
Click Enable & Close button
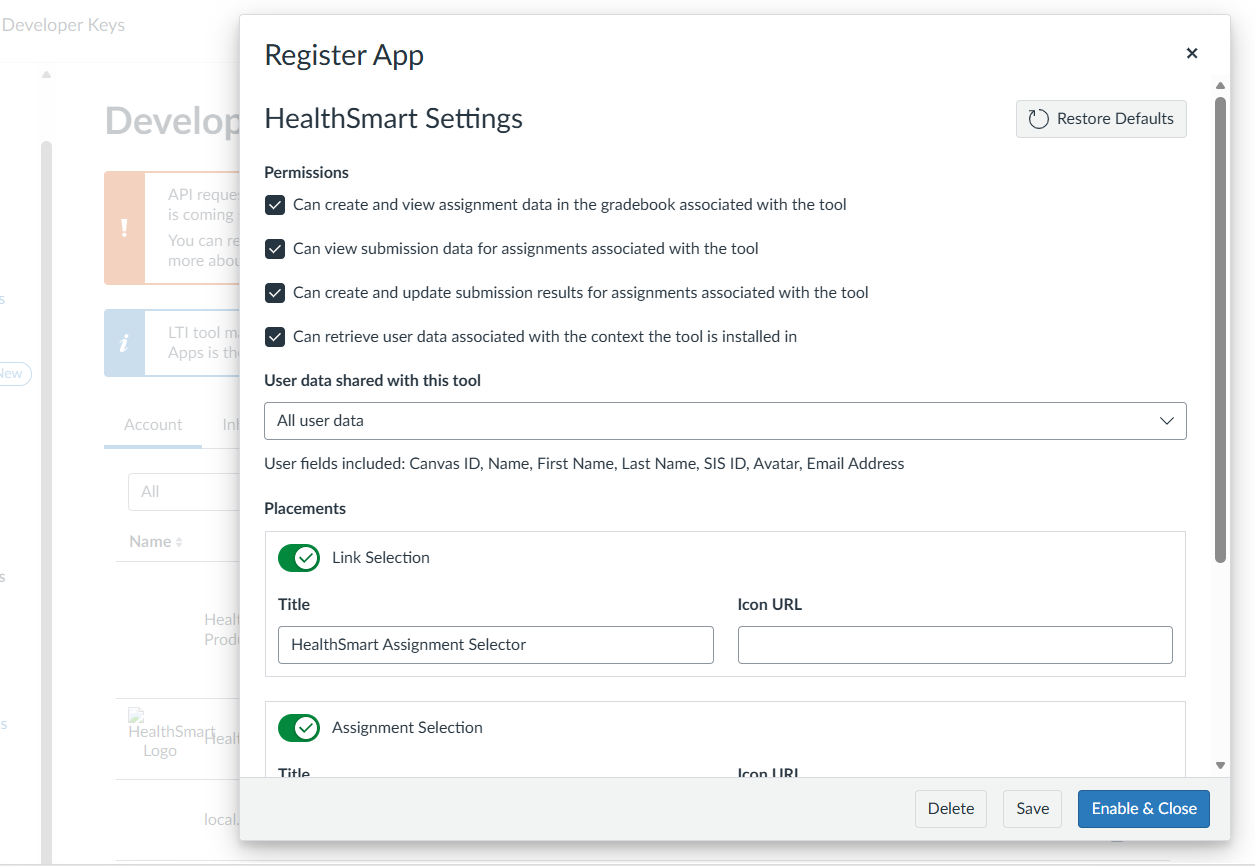[x=1144, y=809]
